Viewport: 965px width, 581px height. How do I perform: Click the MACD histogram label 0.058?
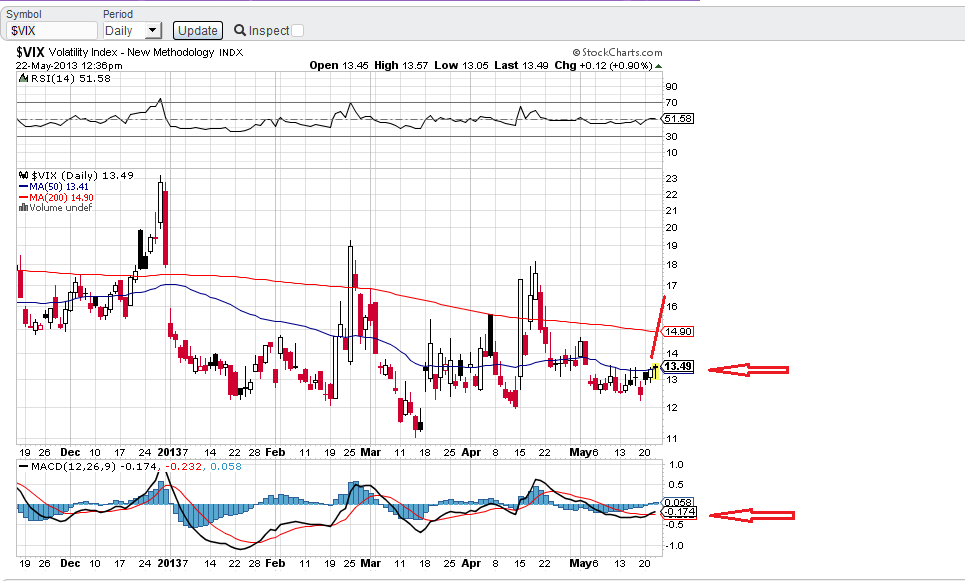(x=678, y=503)
